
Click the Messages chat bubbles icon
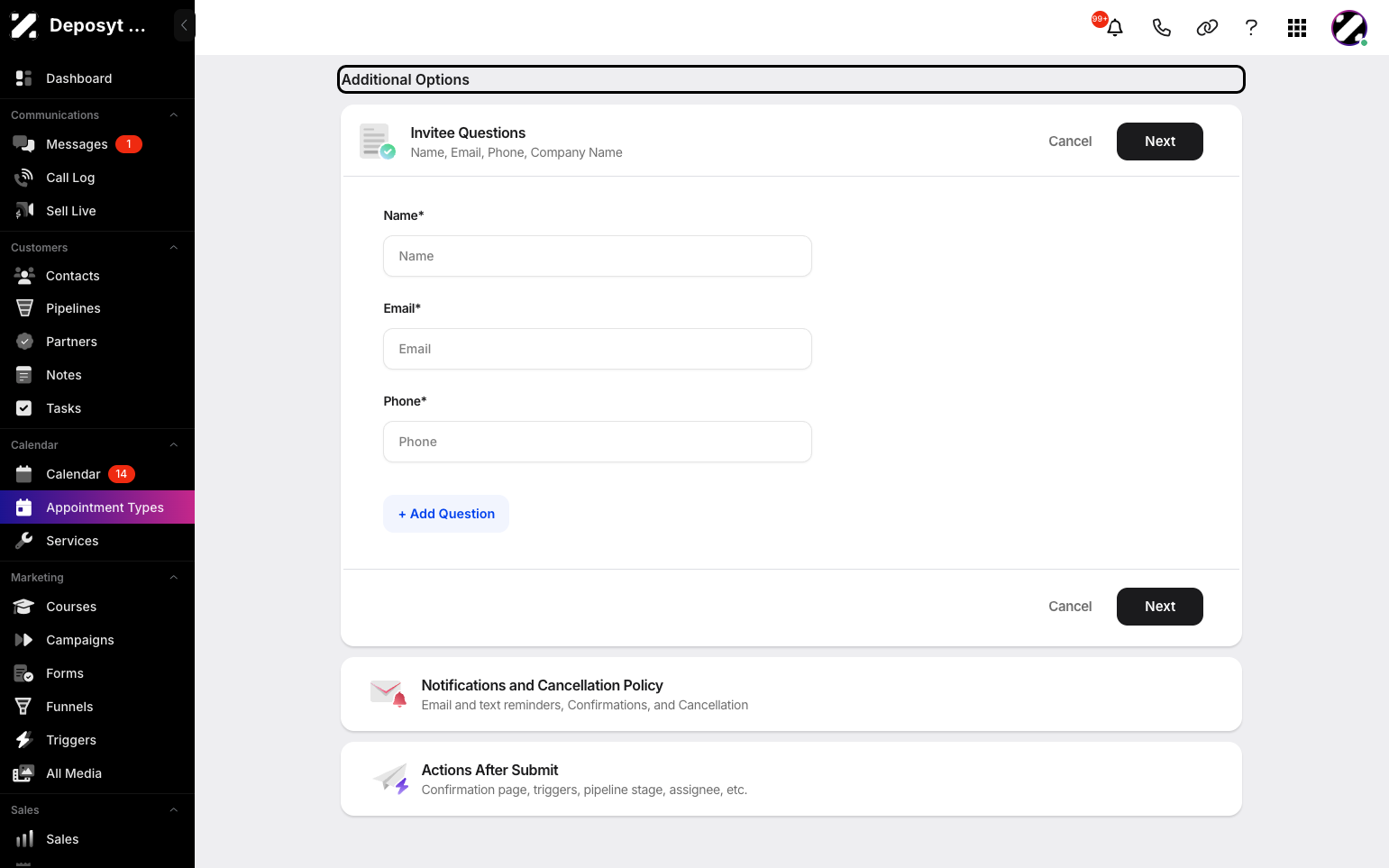point(24,144)
